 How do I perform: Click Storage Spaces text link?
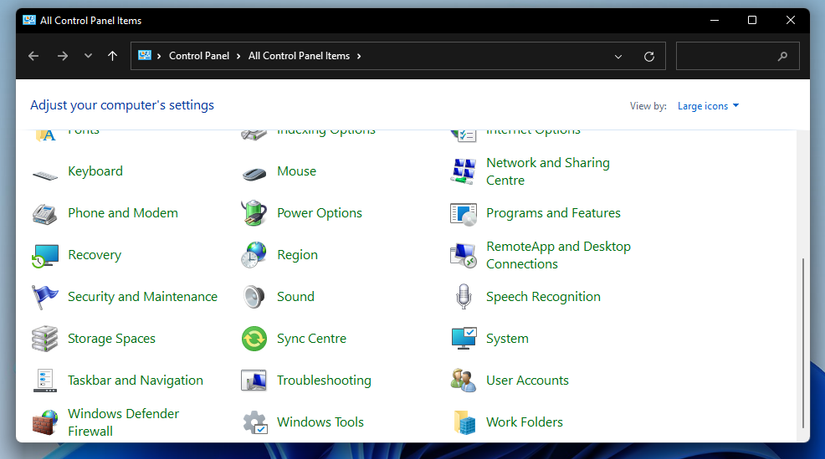click(112, 338)
